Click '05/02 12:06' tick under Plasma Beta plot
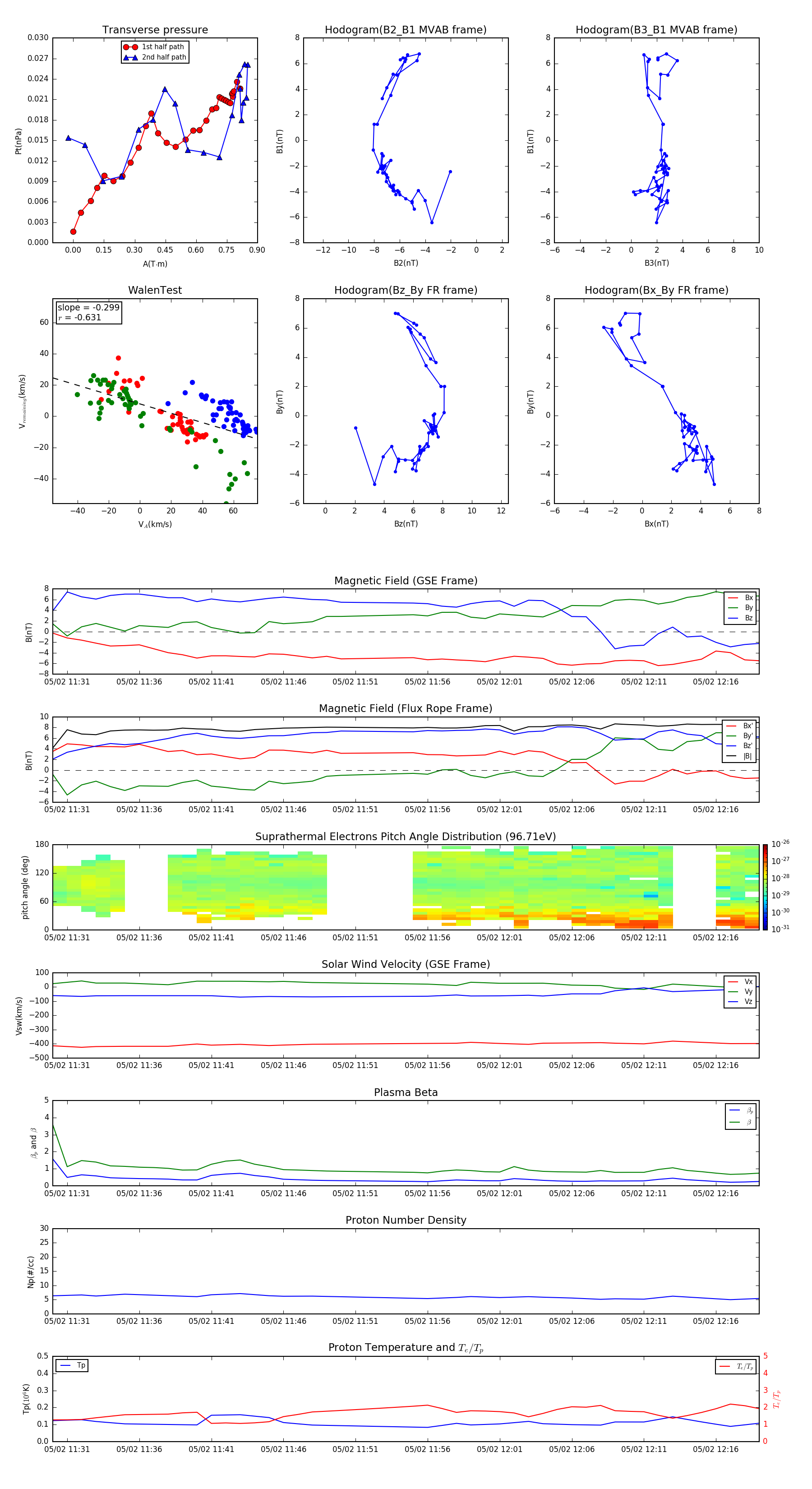812x1489 pixels. coord(572,1193)
